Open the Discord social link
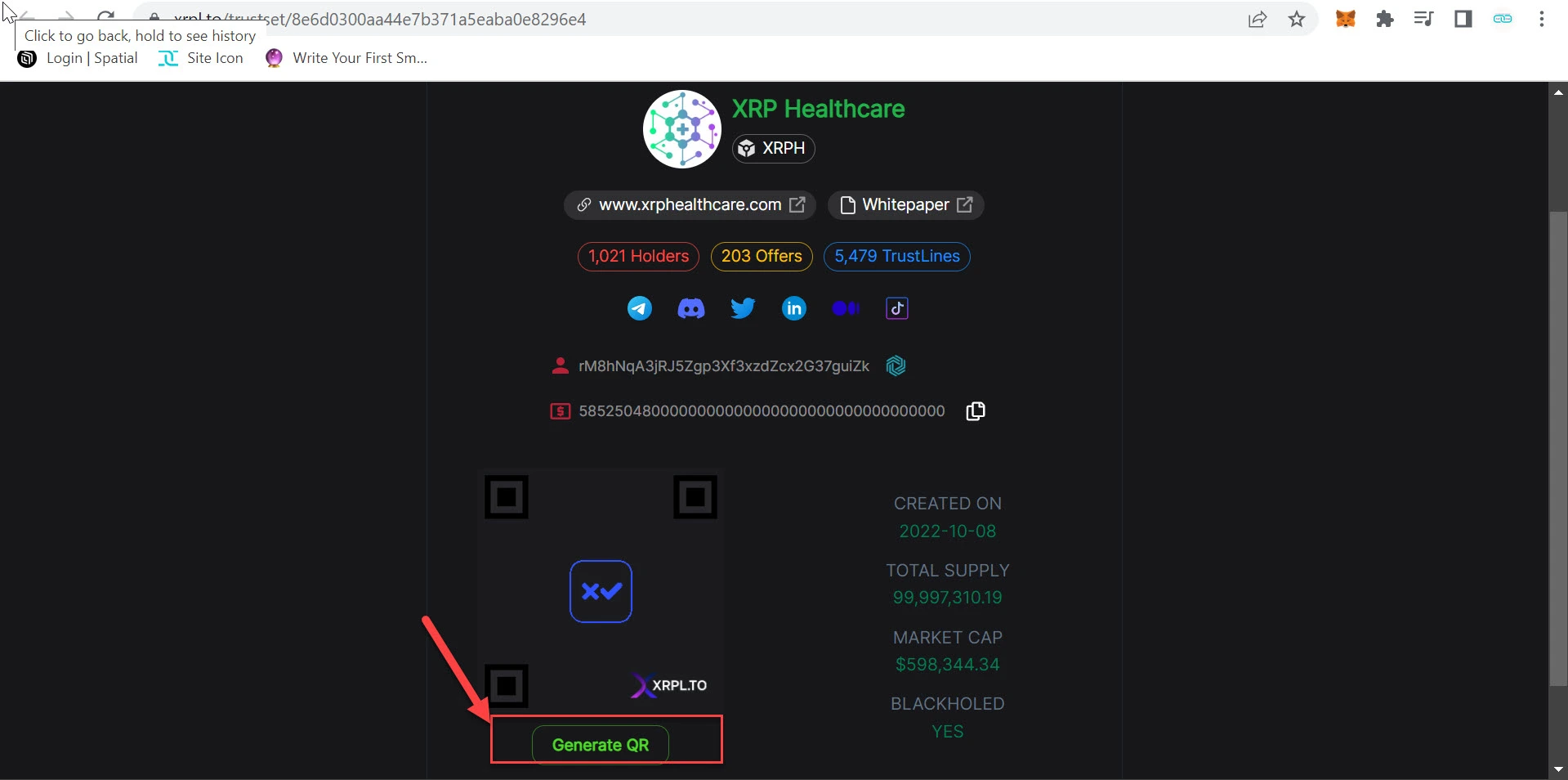This screenshot has width=1568, height=780. [691, 308]
